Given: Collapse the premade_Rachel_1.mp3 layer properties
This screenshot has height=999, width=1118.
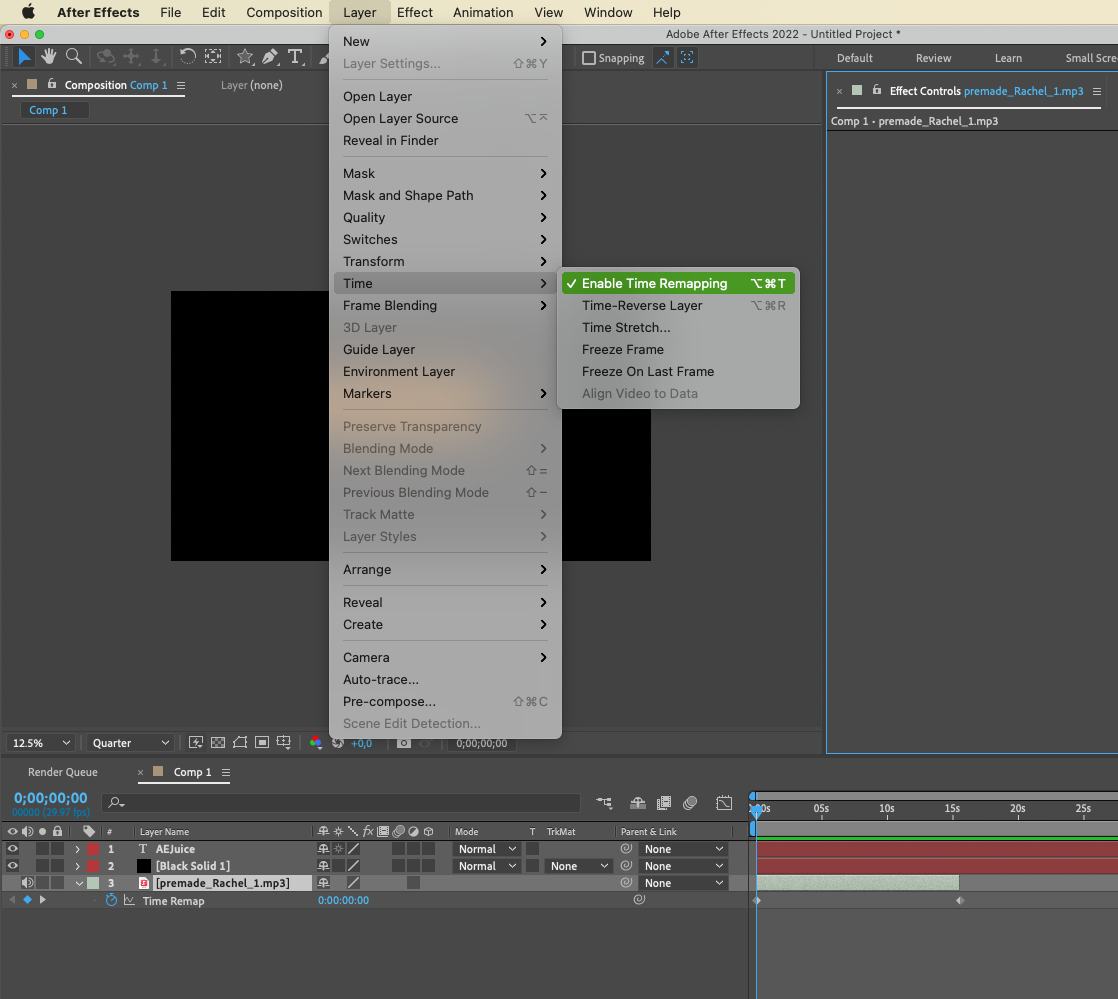Looking at the screenshot, I should pos(79,883).
